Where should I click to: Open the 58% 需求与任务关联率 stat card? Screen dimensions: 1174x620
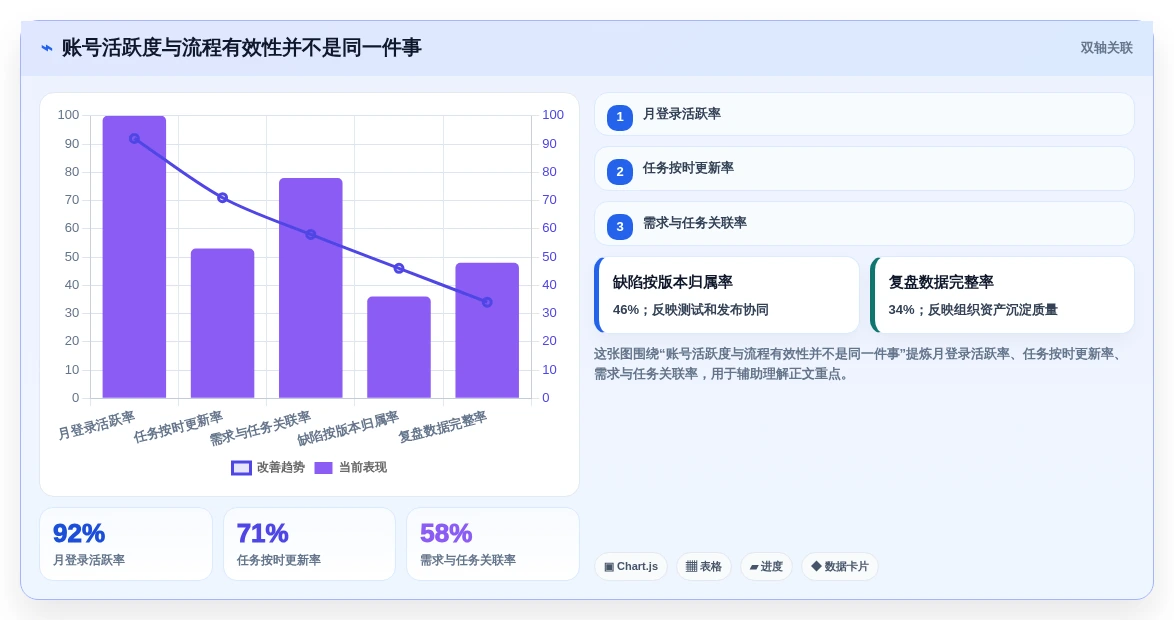tap(493, 544)
